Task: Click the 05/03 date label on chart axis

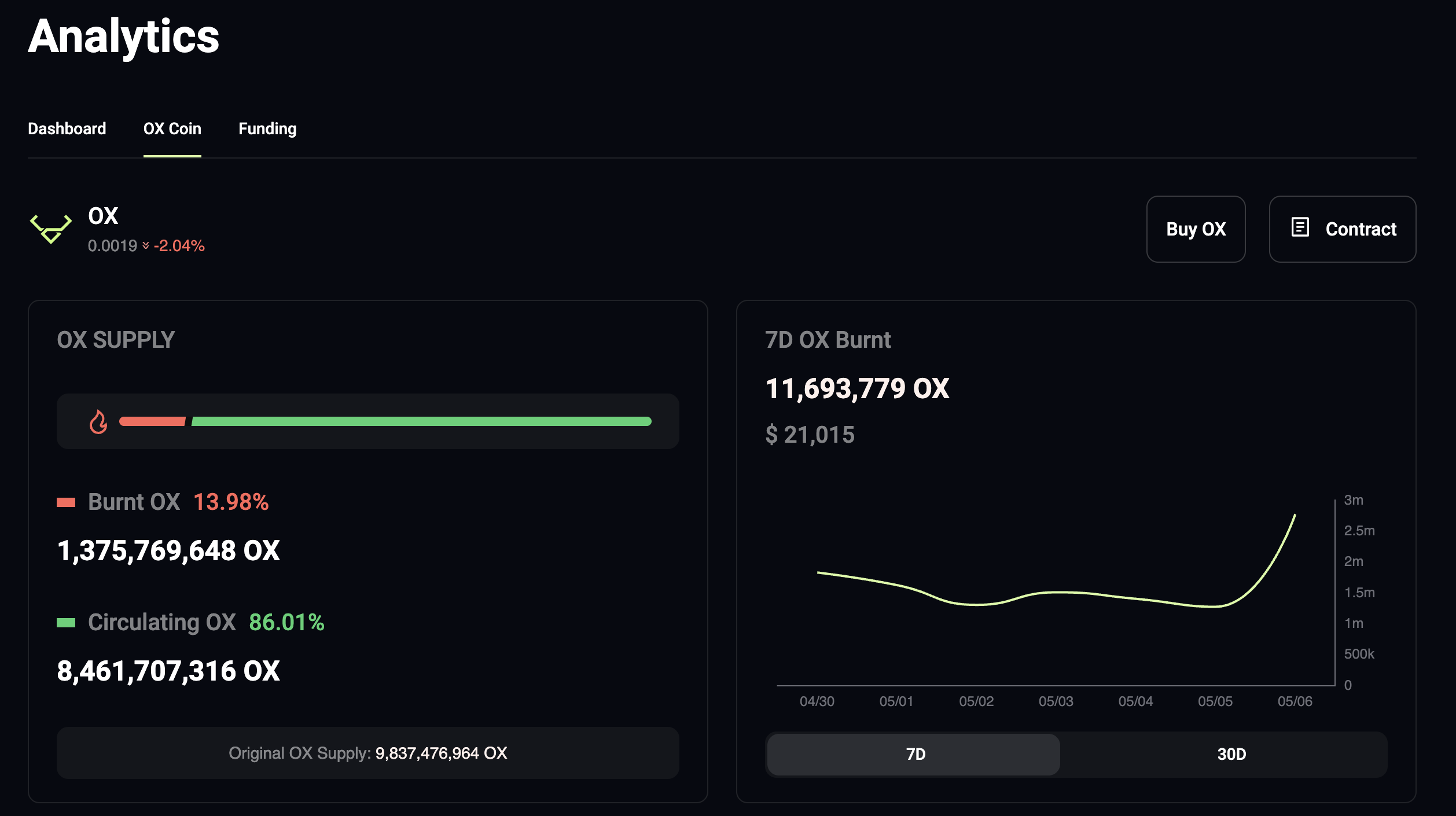Action: (x=1056, y=701)
